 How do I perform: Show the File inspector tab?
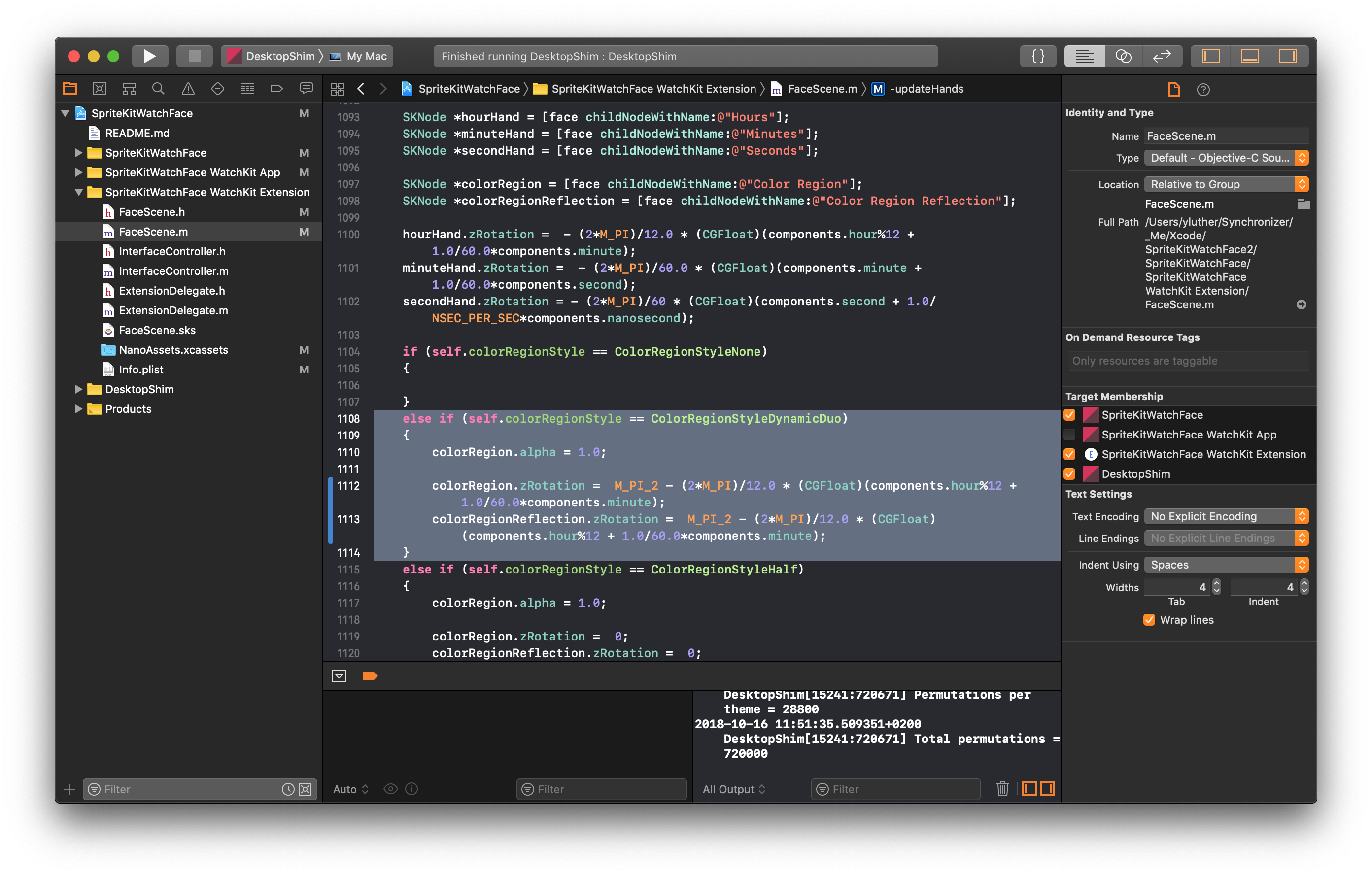1174,89
